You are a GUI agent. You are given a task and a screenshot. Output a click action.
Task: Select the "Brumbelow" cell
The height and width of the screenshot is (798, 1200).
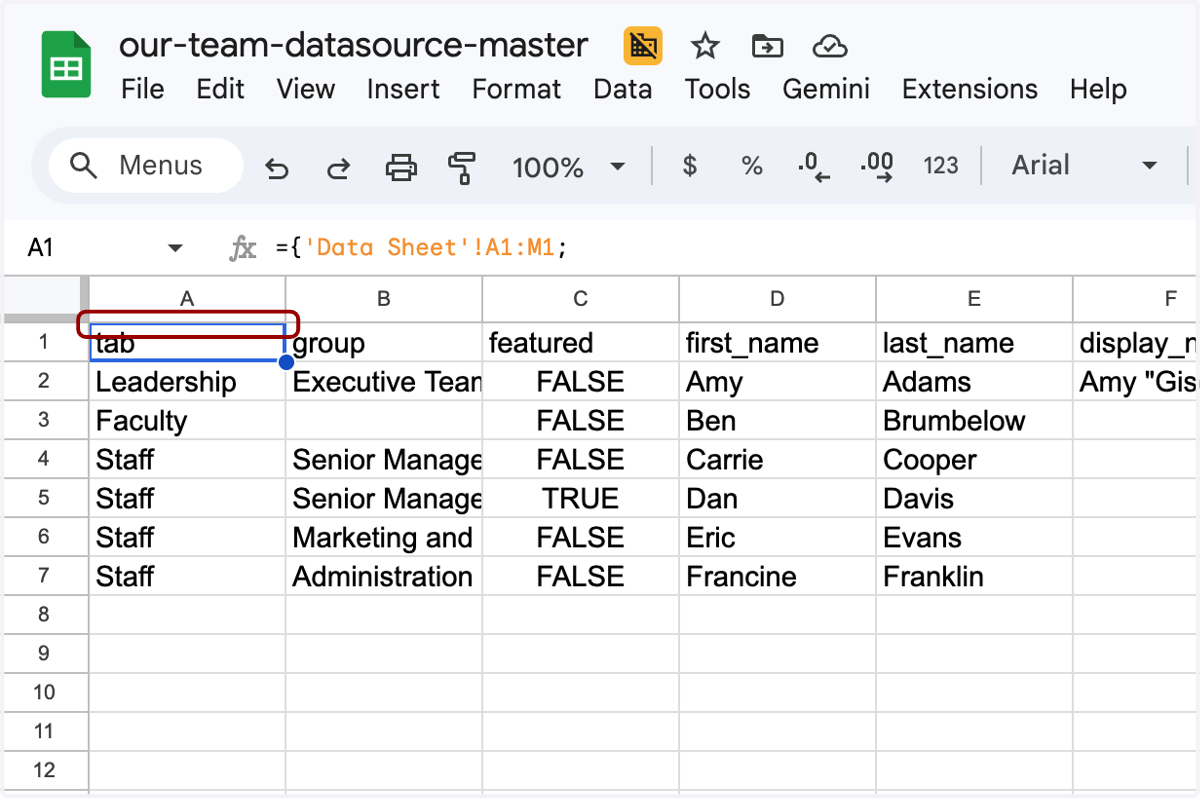coord(975,421)
